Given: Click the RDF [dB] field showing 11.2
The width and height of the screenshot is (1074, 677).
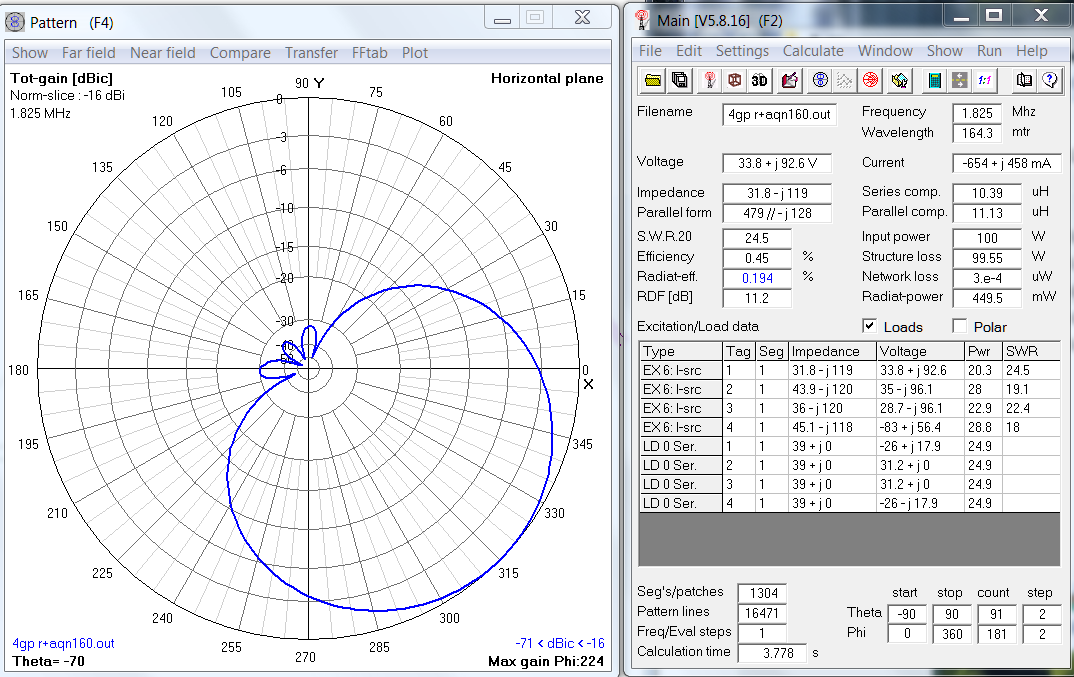Looking at the screenshot, I should tap(757, 298).
